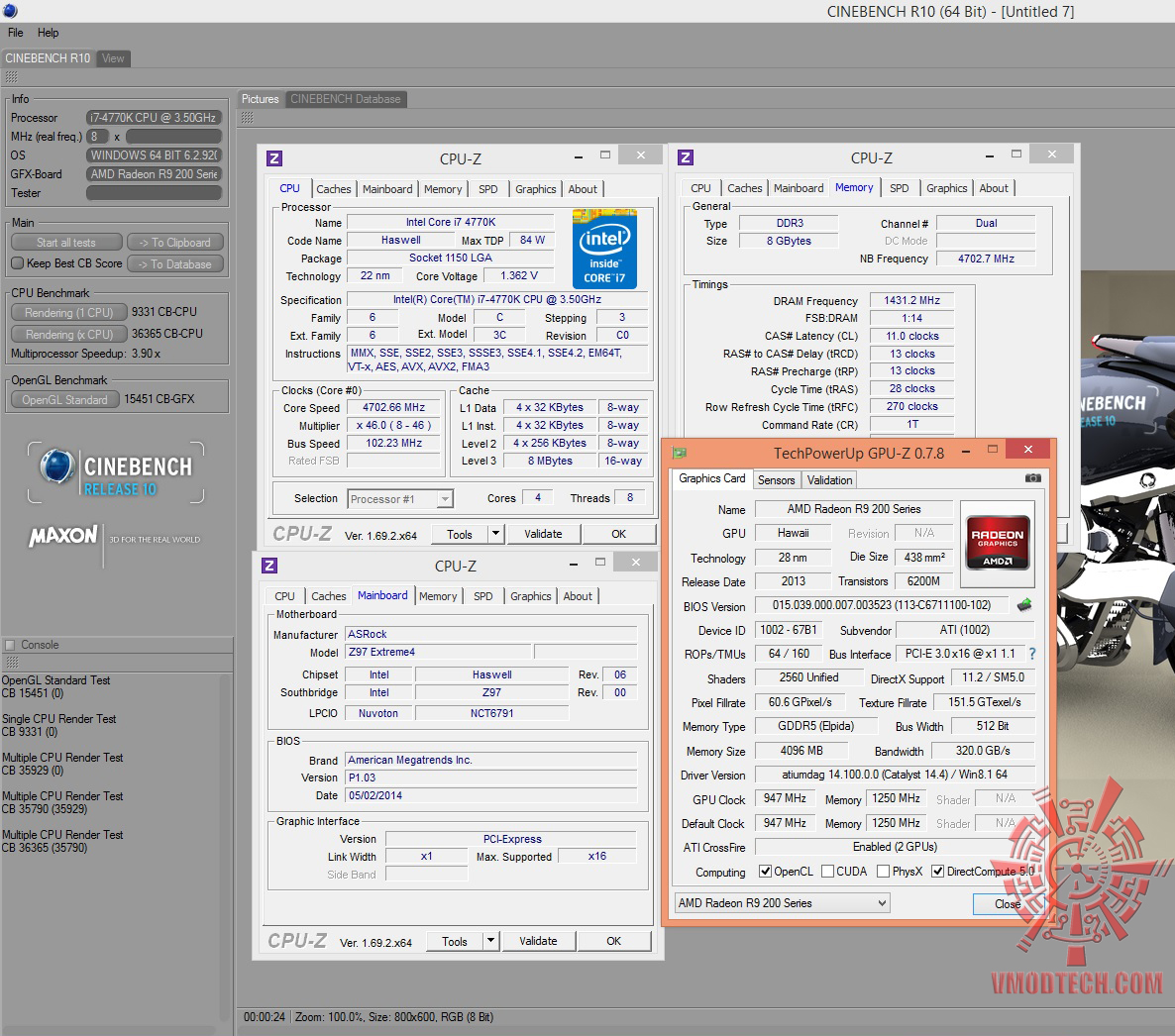Image resolution: width=1175 pixels, height=1036 pixels.
Task: Click the CPU-Z logo icon in Memory window
Action: (x=685, y=157)
